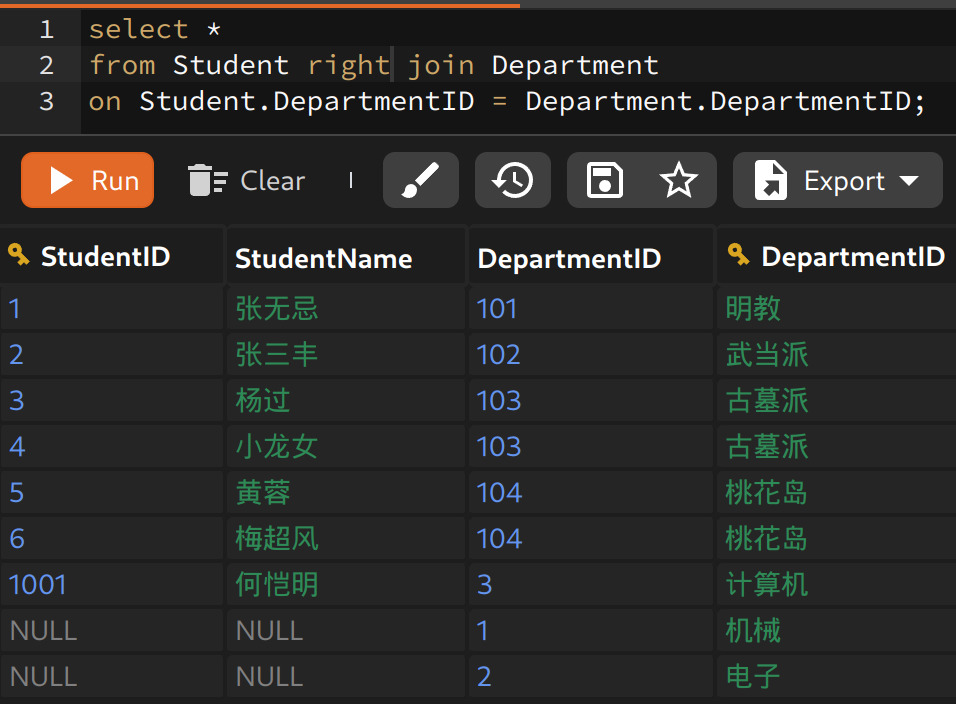Expand the Export dropdown arrow
956x704 pixels.
909,181
